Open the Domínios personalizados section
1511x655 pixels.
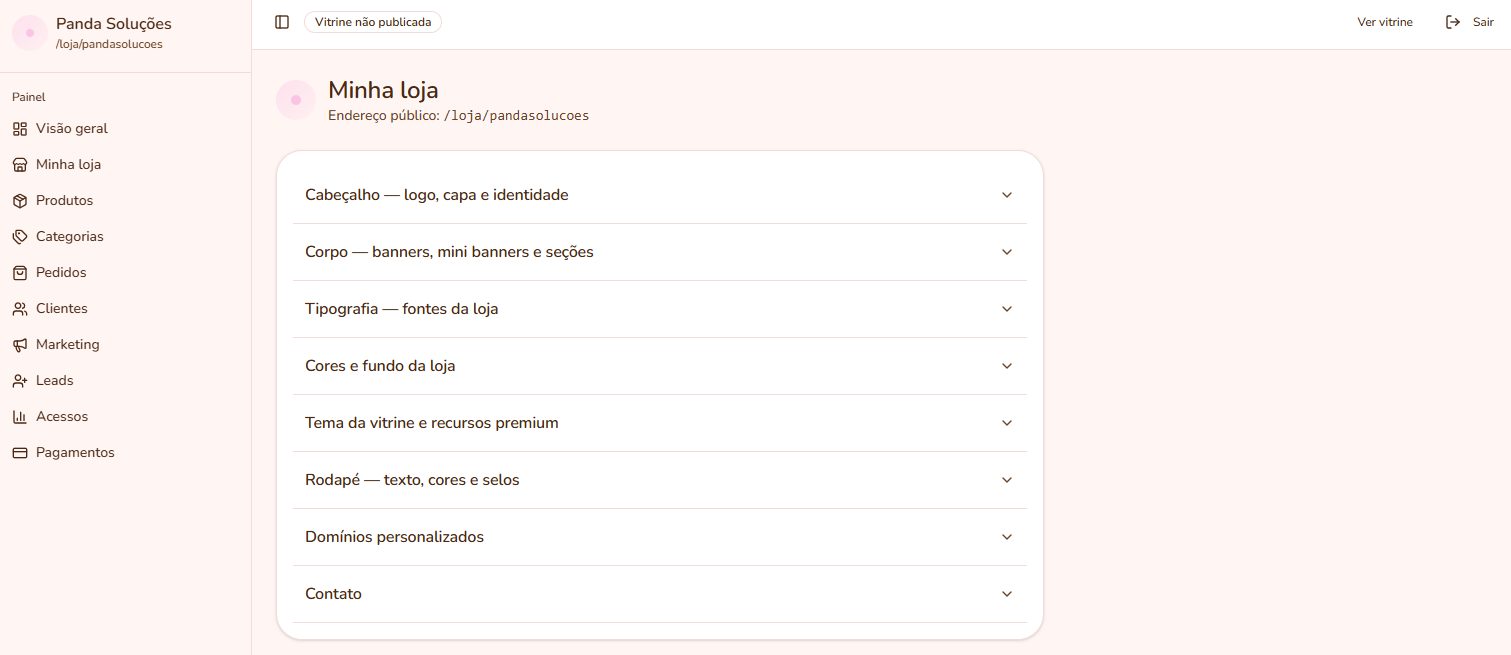coord(660,537)
